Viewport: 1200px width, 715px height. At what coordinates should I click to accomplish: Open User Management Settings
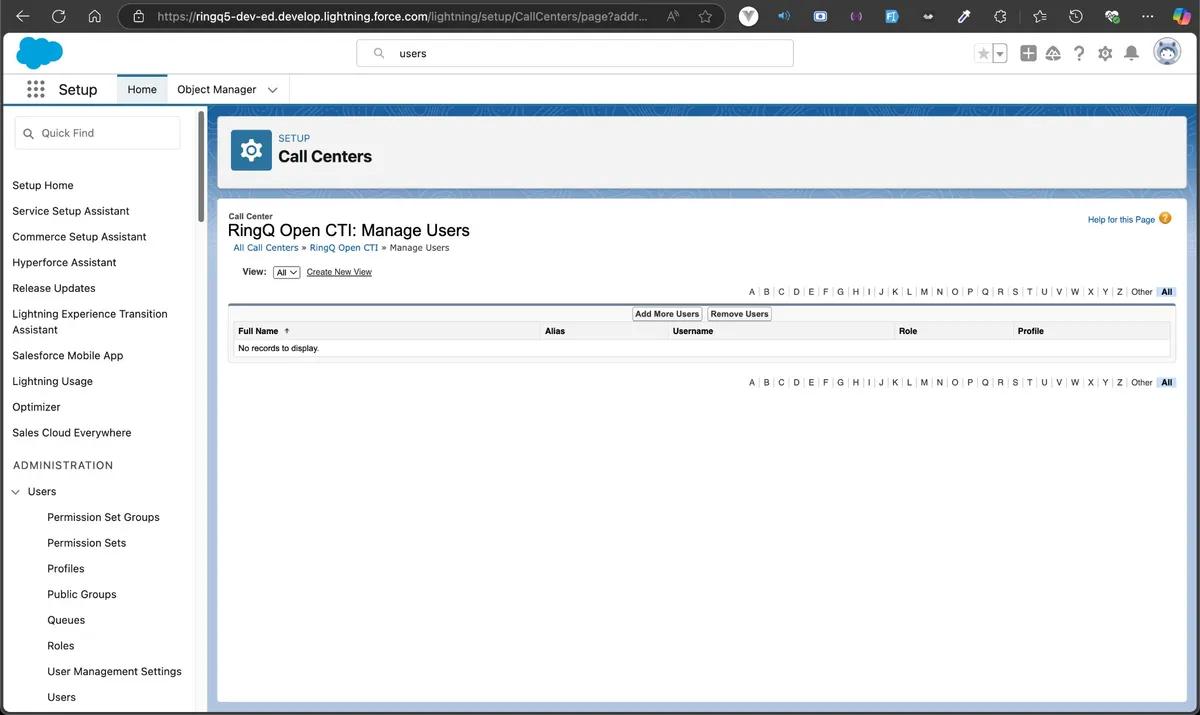[x=115, y=672]
